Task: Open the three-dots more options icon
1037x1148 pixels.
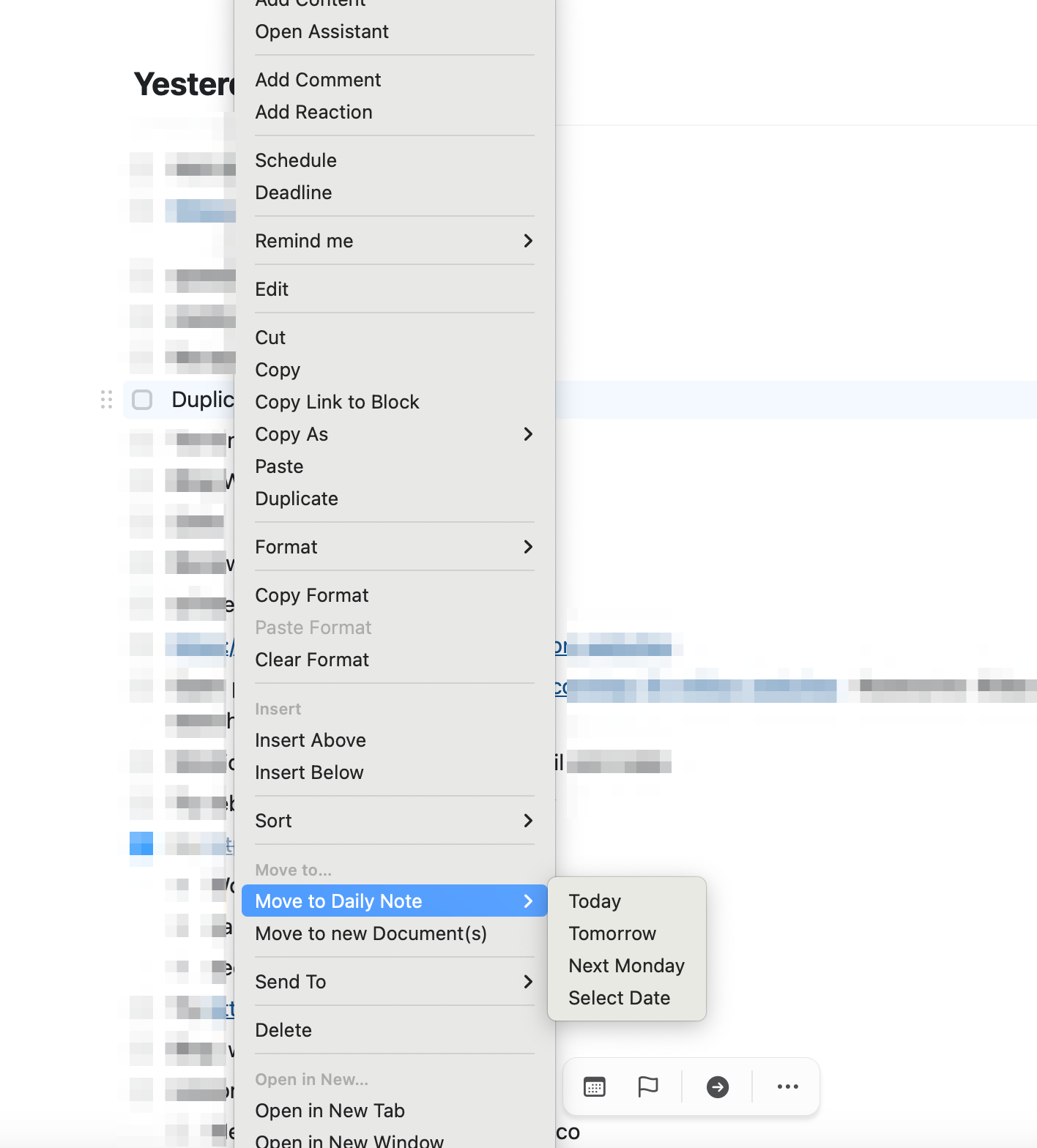Action: (x=787, y=1087)
